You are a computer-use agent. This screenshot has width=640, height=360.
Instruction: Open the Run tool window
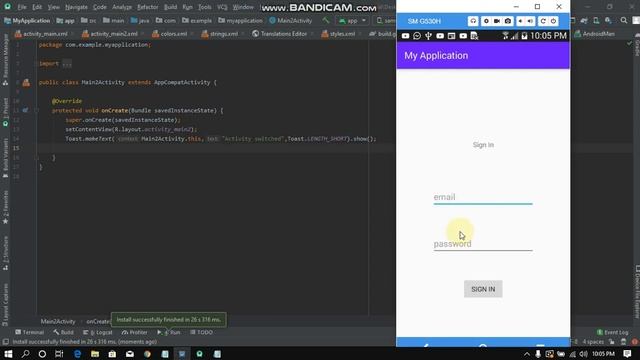[169, 332]
